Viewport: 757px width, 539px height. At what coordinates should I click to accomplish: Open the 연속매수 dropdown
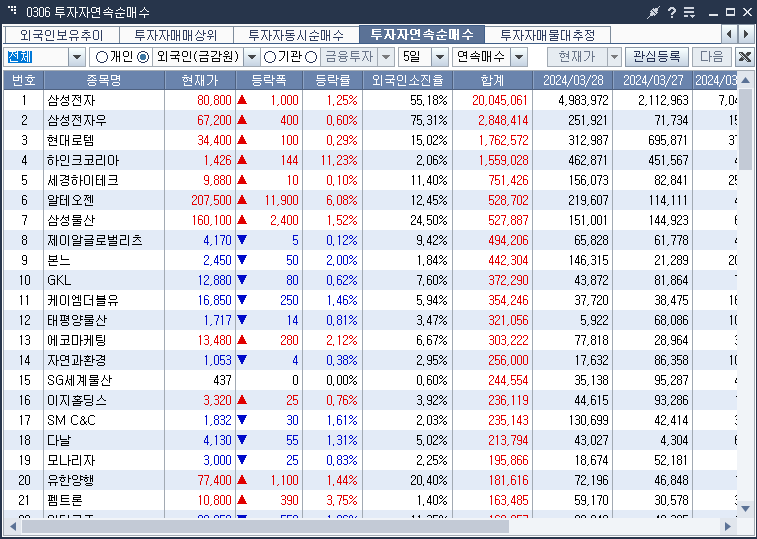(519, 57)
